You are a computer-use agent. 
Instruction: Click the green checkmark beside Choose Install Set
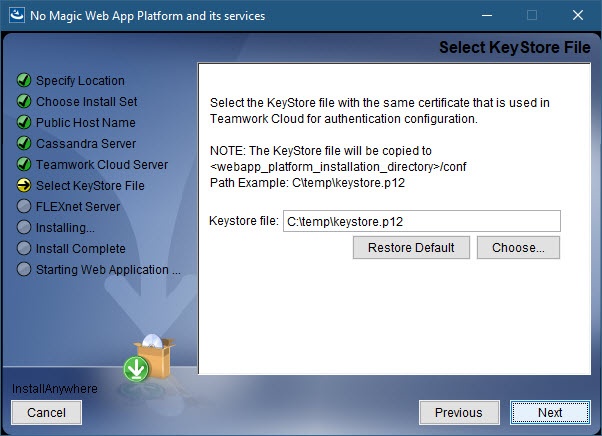pos(24,101)
